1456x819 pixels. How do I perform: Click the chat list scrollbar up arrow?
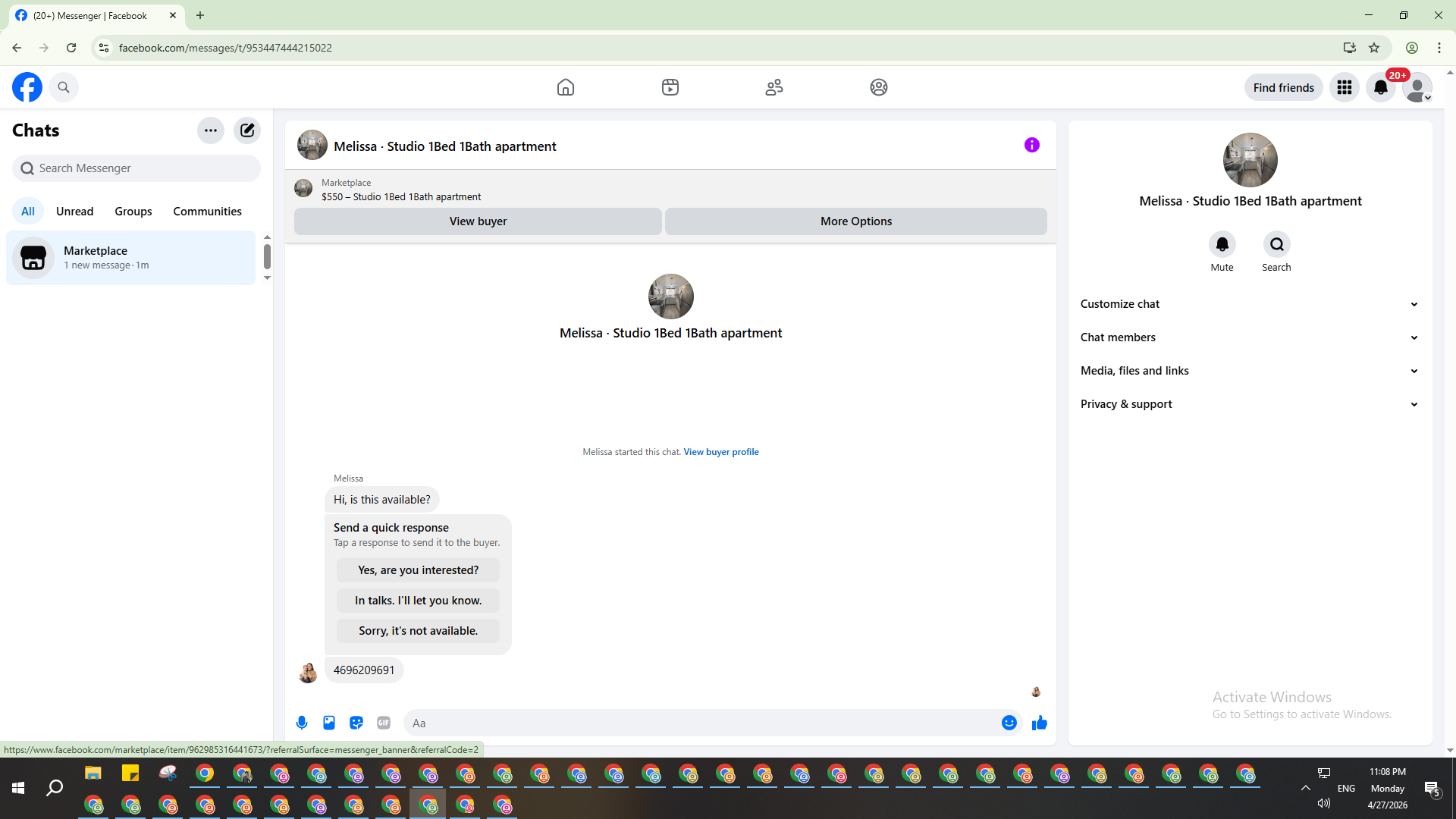(x=267, y=237)
